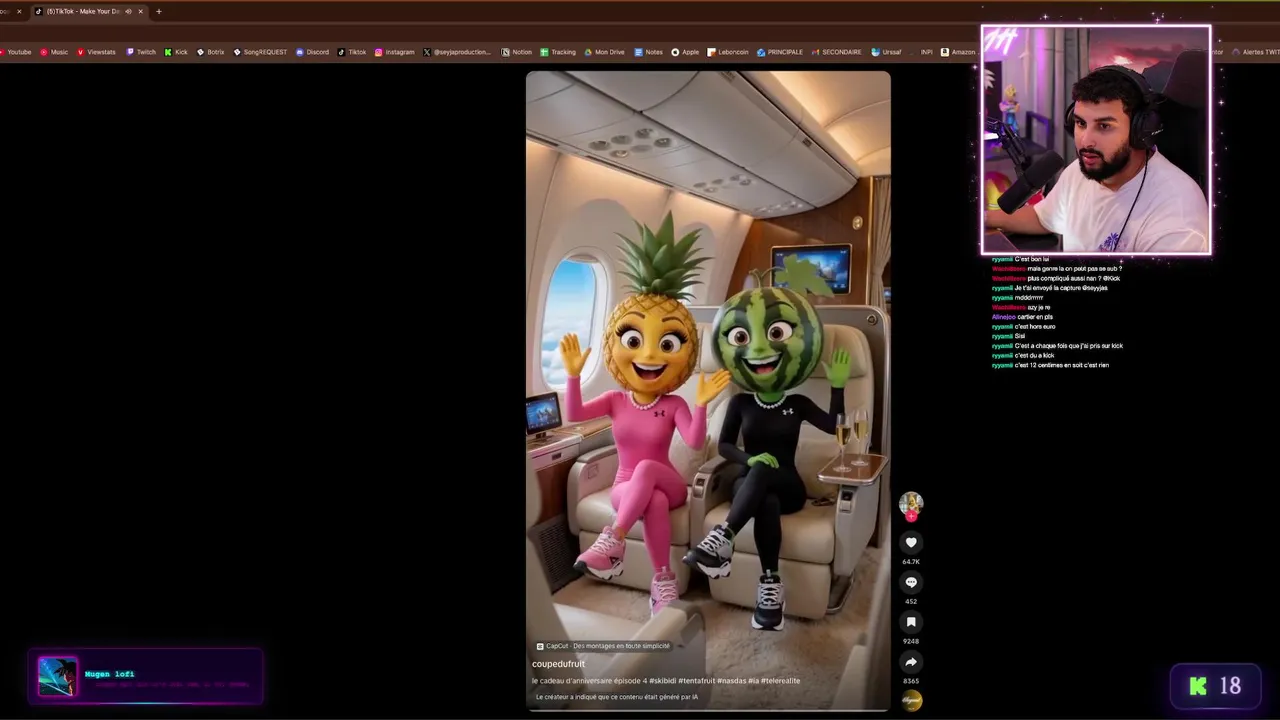Open the SongREQUEST bookmark
This screenshot has width=1280, height=720.
(260, 52)
